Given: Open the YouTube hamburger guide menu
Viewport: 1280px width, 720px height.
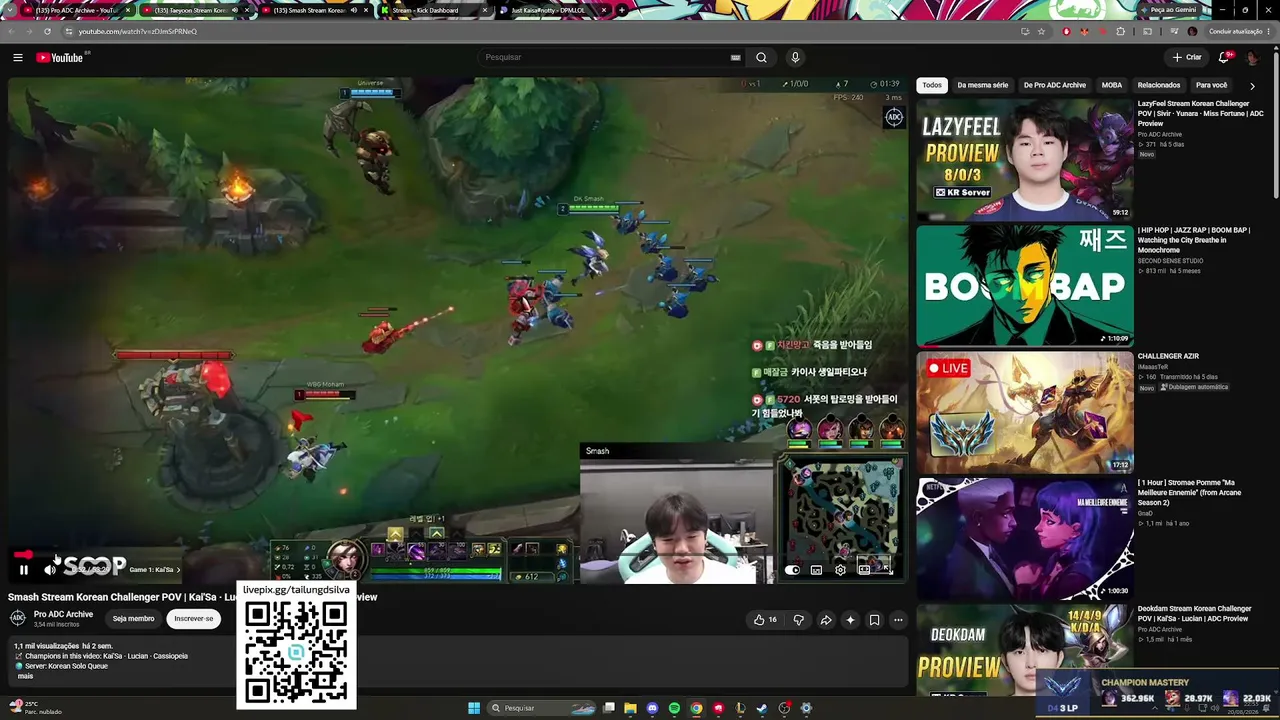Looking at the screenshot, I should coord(17,58).
